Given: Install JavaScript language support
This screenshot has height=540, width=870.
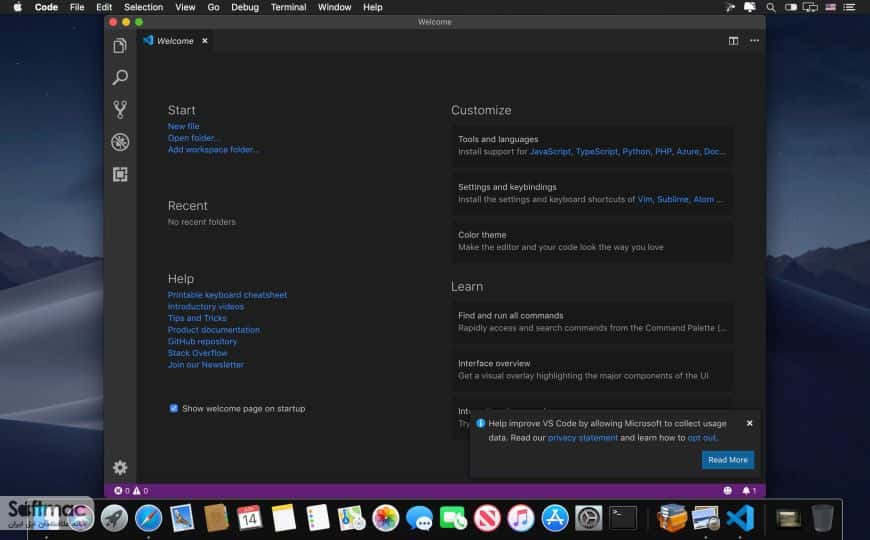Looking at the screenshot, I should pos(550,152).
